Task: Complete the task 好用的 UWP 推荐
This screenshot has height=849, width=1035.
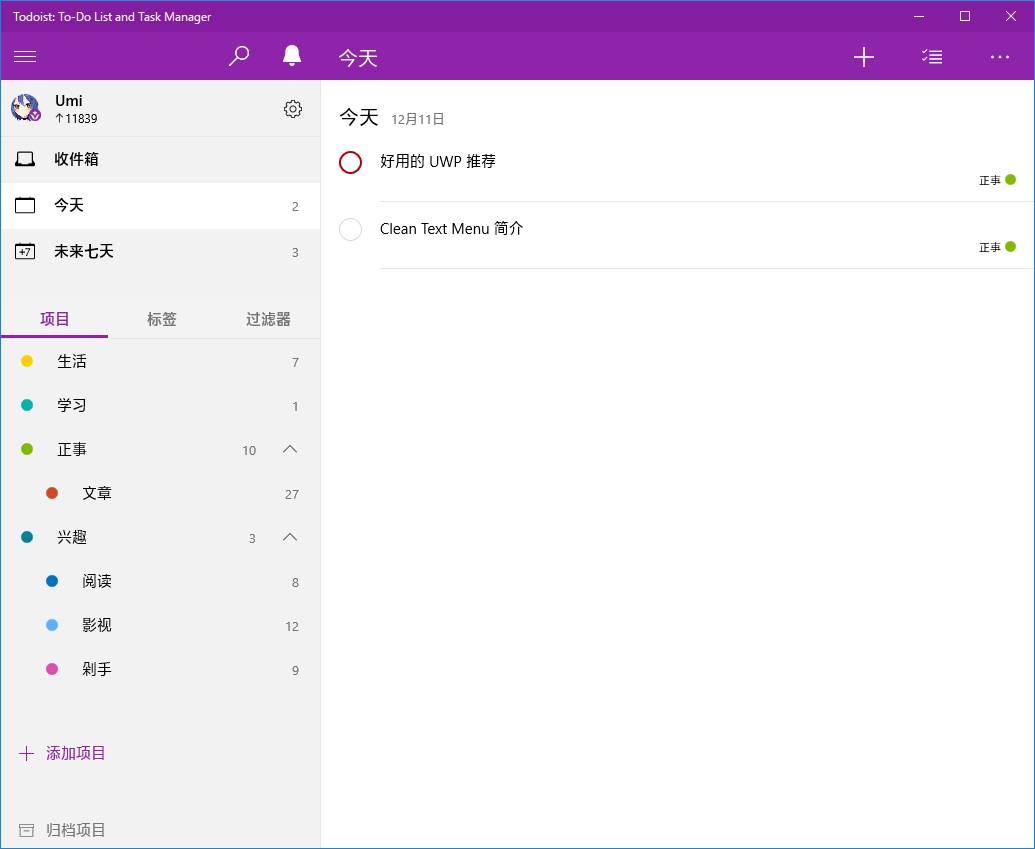Action: (350, 162)
